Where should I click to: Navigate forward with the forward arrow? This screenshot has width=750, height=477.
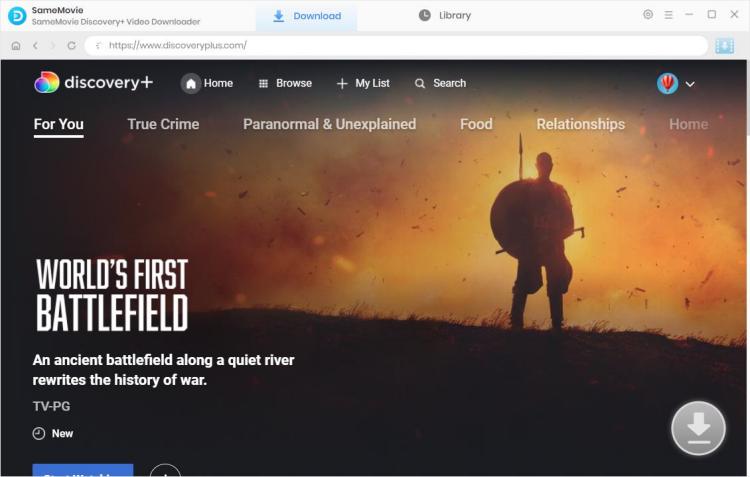coord(53,46)
